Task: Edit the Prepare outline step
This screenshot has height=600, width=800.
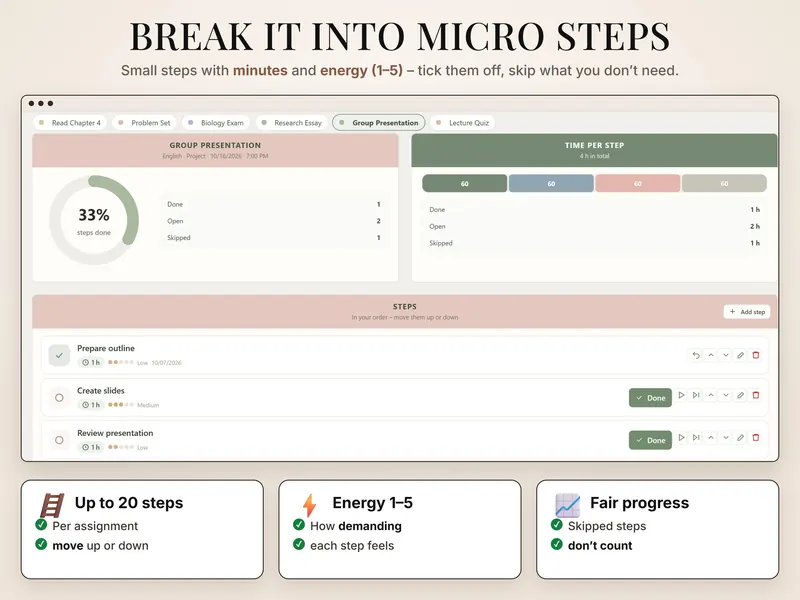Action: [740, 355]
